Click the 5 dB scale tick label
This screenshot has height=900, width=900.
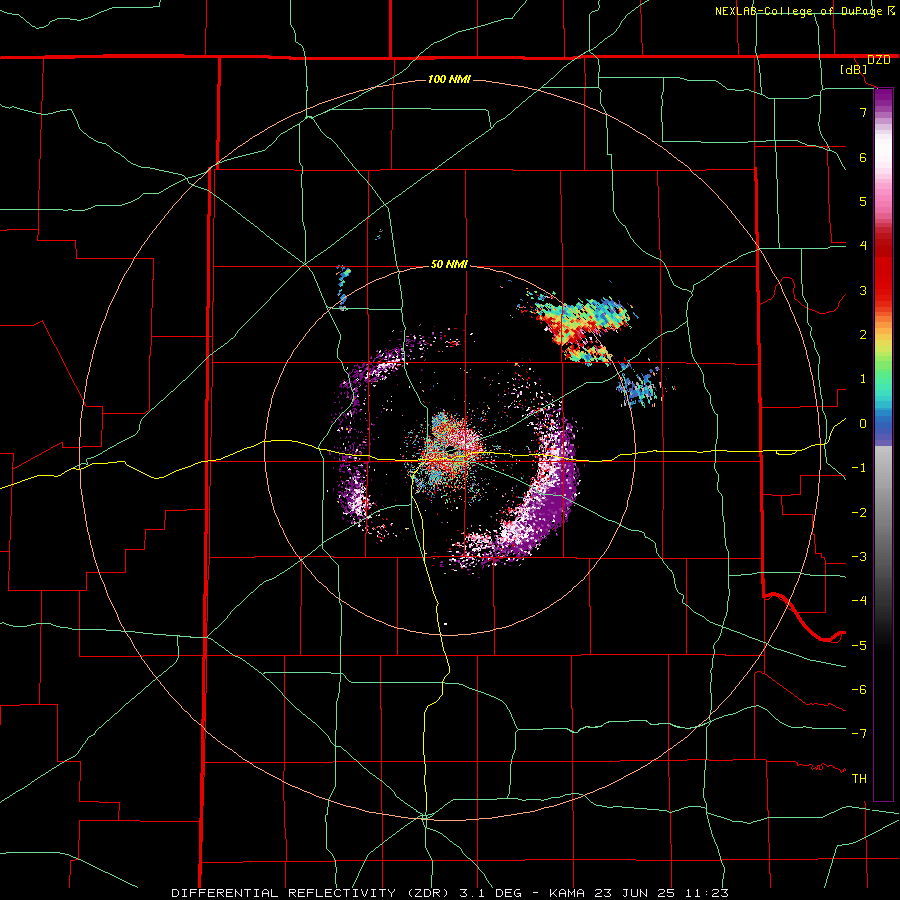coord(863,201)
